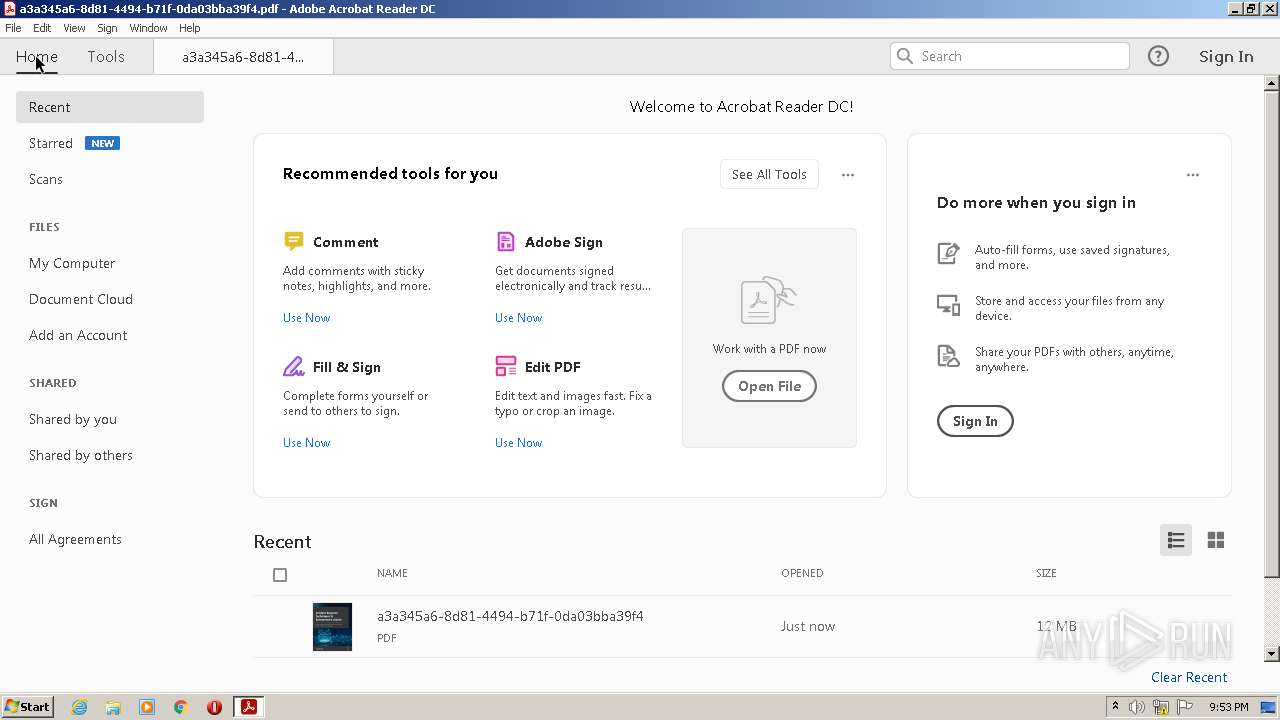This screenshot has height=720, width=1280.
Task: Open the Help menu
Action: click(x=189, y=28)
